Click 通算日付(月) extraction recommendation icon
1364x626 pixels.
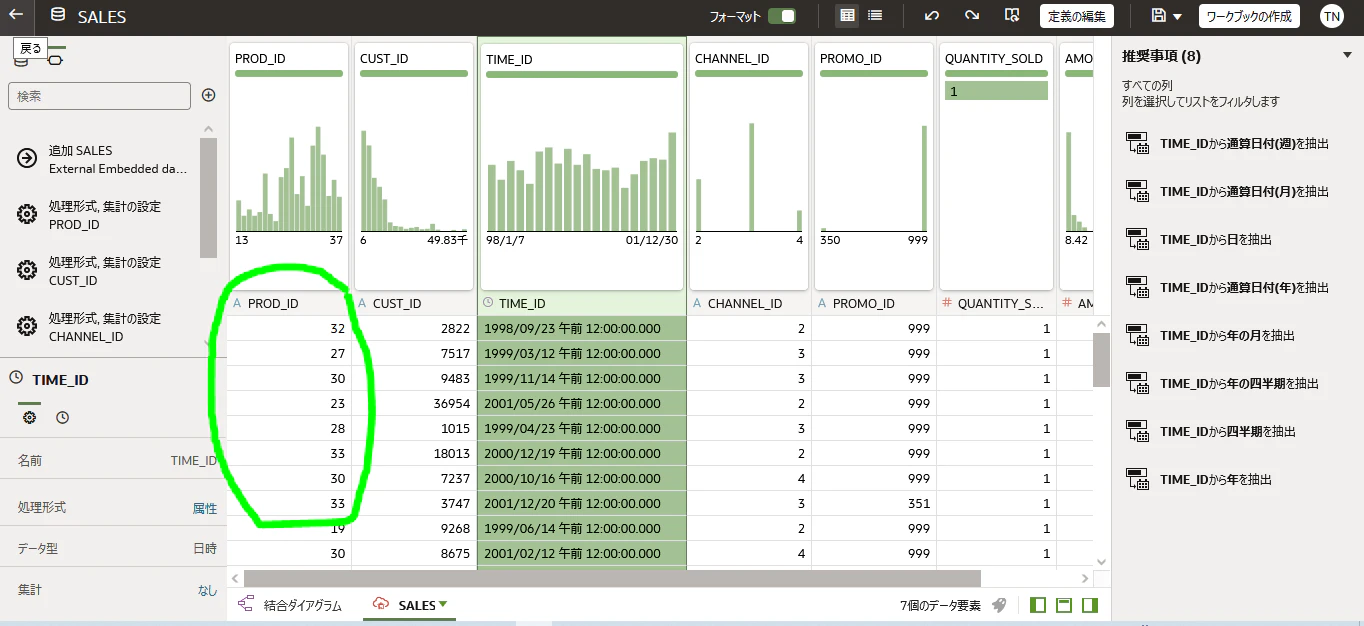(x=1138, y=191)
